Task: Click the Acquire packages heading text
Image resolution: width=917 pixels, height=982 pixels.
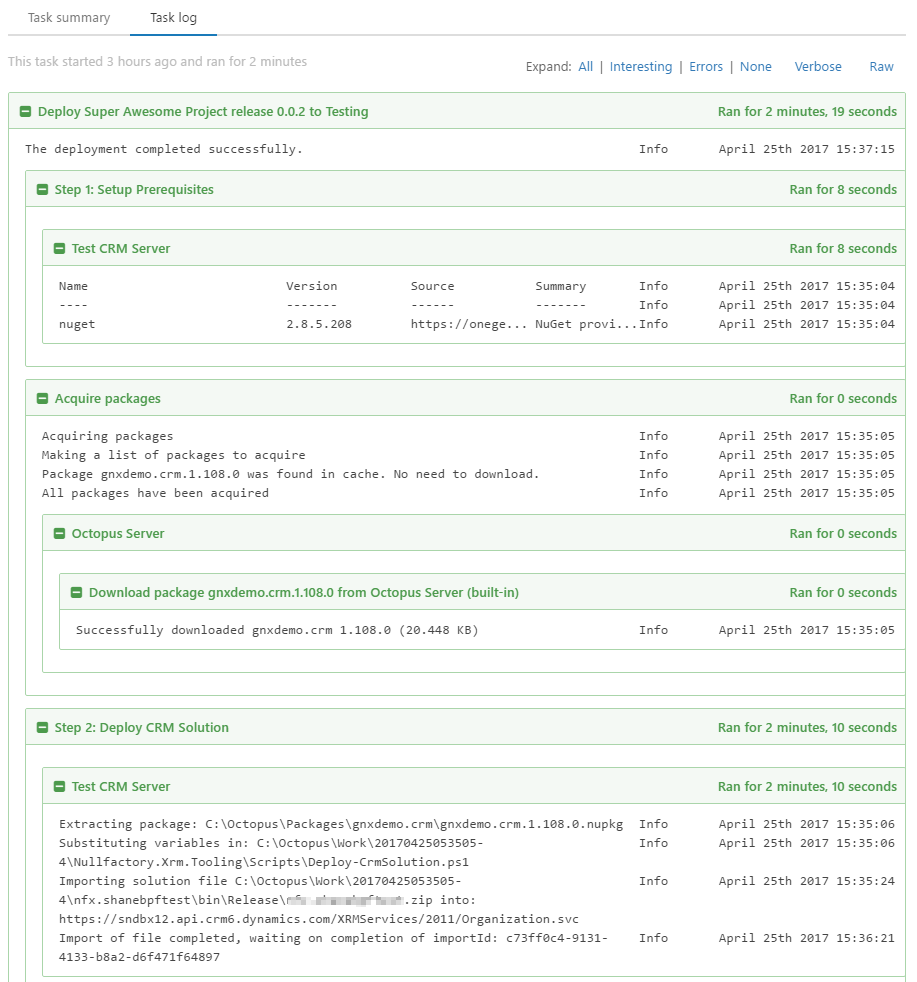Action: (x=107, y=399)
